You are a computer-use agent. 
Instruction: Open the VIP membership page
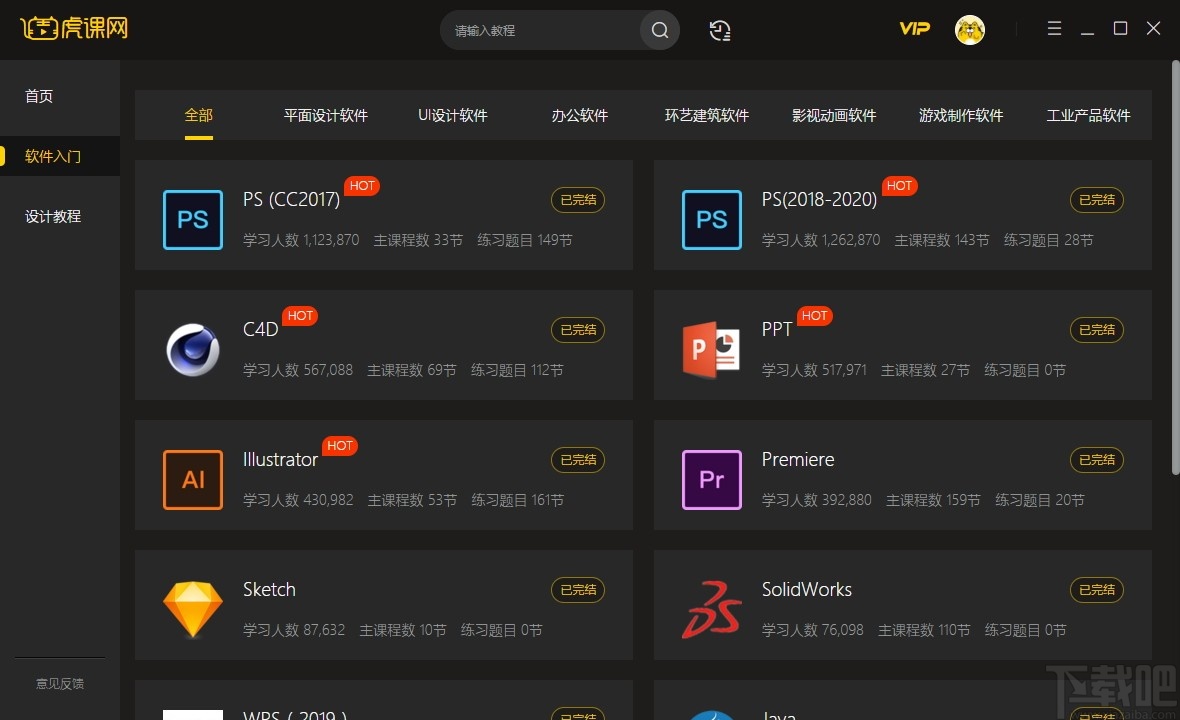[x=913, y=29]
